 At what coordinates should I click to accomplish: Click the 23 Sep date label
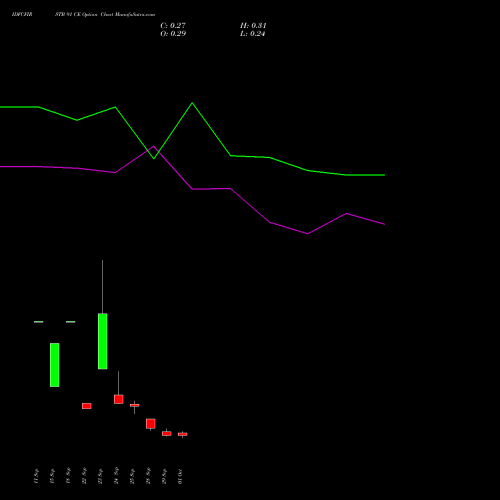click(100, 476)
